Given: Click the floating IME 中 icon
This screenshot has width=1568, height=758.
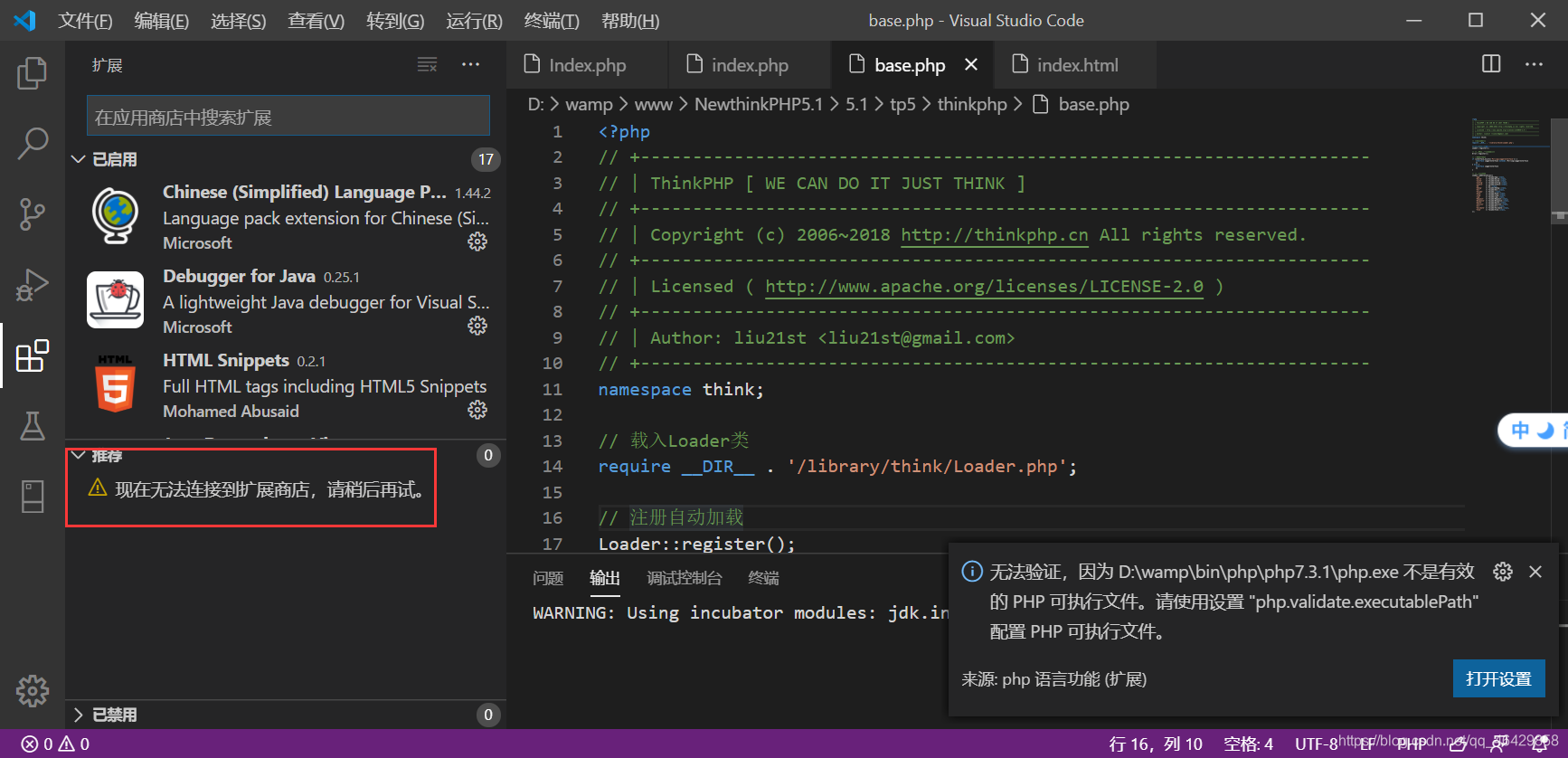Looking at the screenshot, I should point(1521,431).
